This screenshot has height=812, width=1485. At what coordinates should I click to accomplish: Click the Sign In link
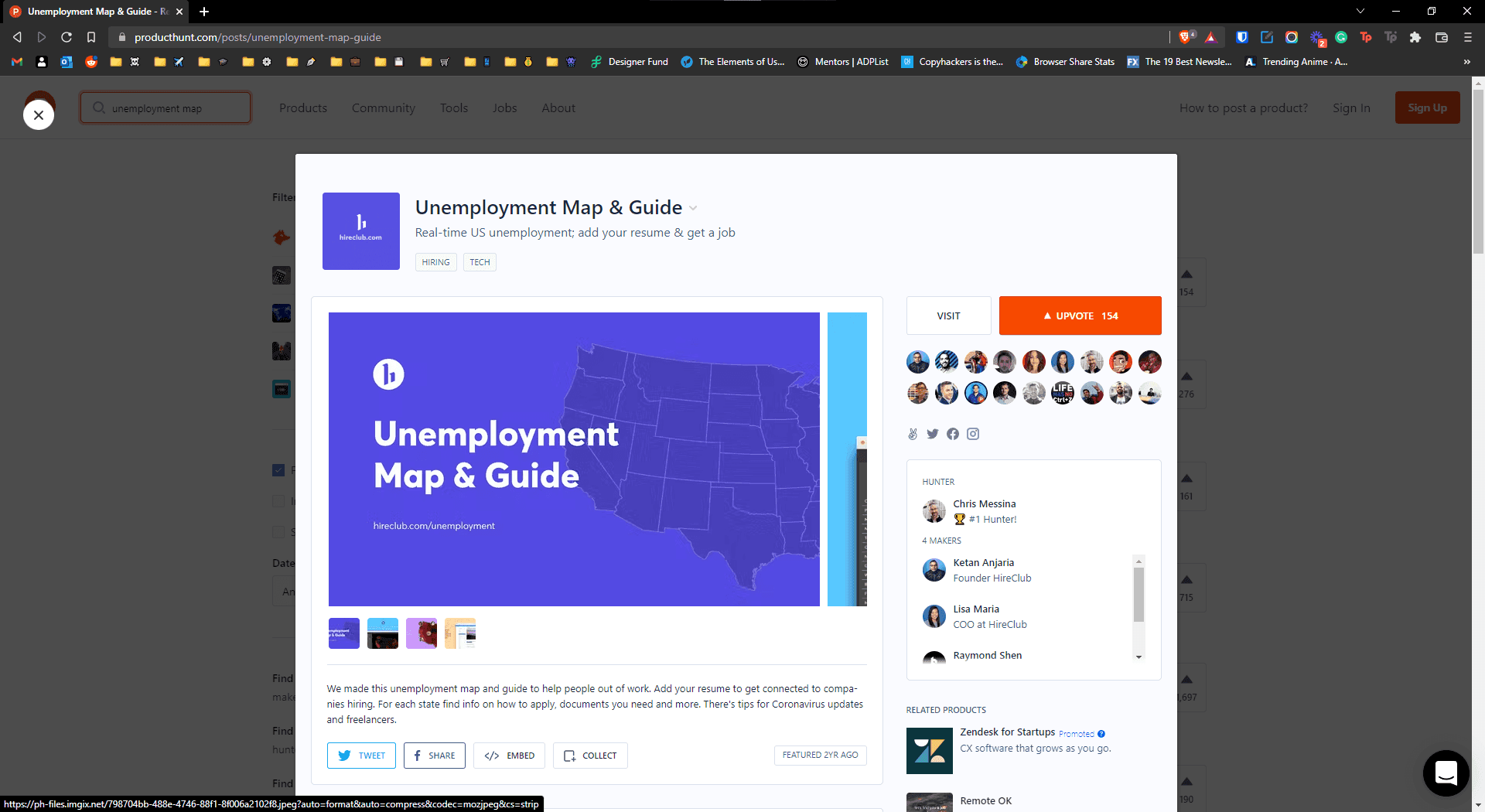(1351, 108)
